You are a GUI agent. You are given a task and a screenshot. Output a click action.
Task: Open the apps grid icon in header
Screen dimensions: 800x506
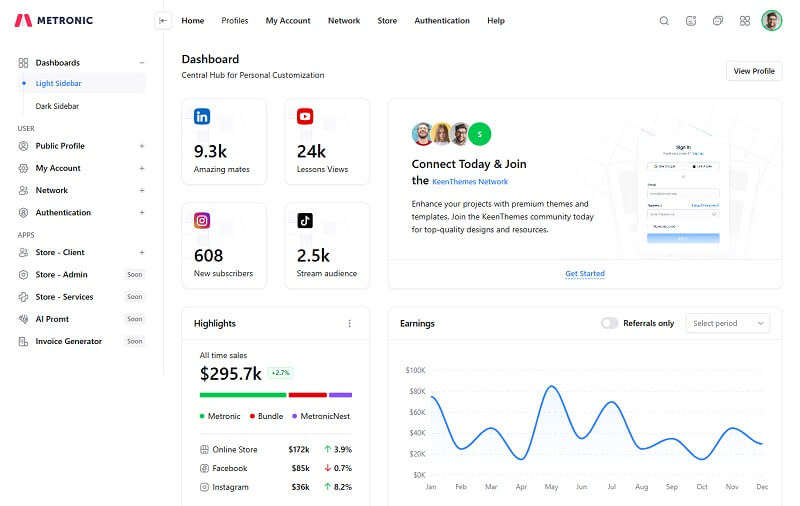[x=745, y=21]
